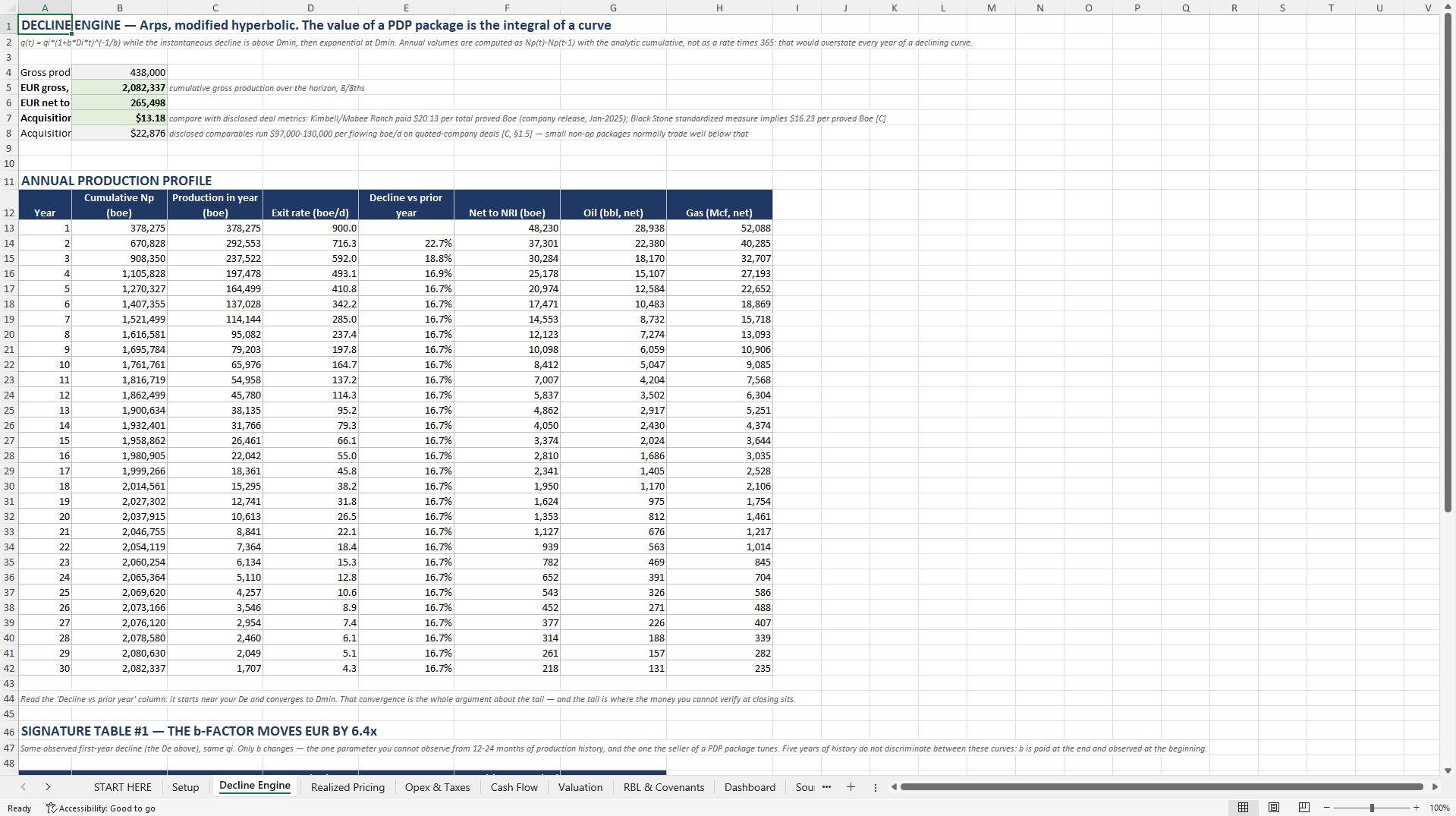Select the 22.7% decline cell
This screenshot has width=1456, height=816.
point(406,243)
